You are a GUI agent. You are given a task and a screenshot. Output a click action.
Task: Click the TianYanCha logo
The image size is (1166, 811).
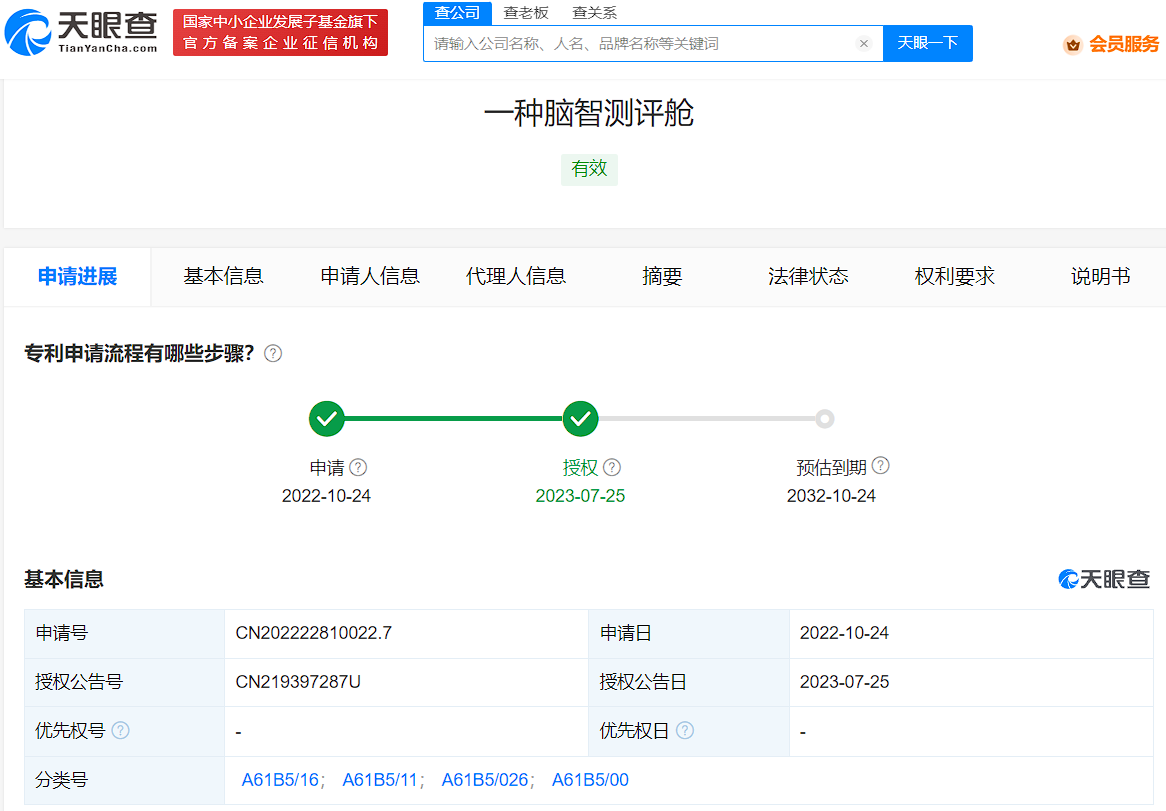click(81, 33)
